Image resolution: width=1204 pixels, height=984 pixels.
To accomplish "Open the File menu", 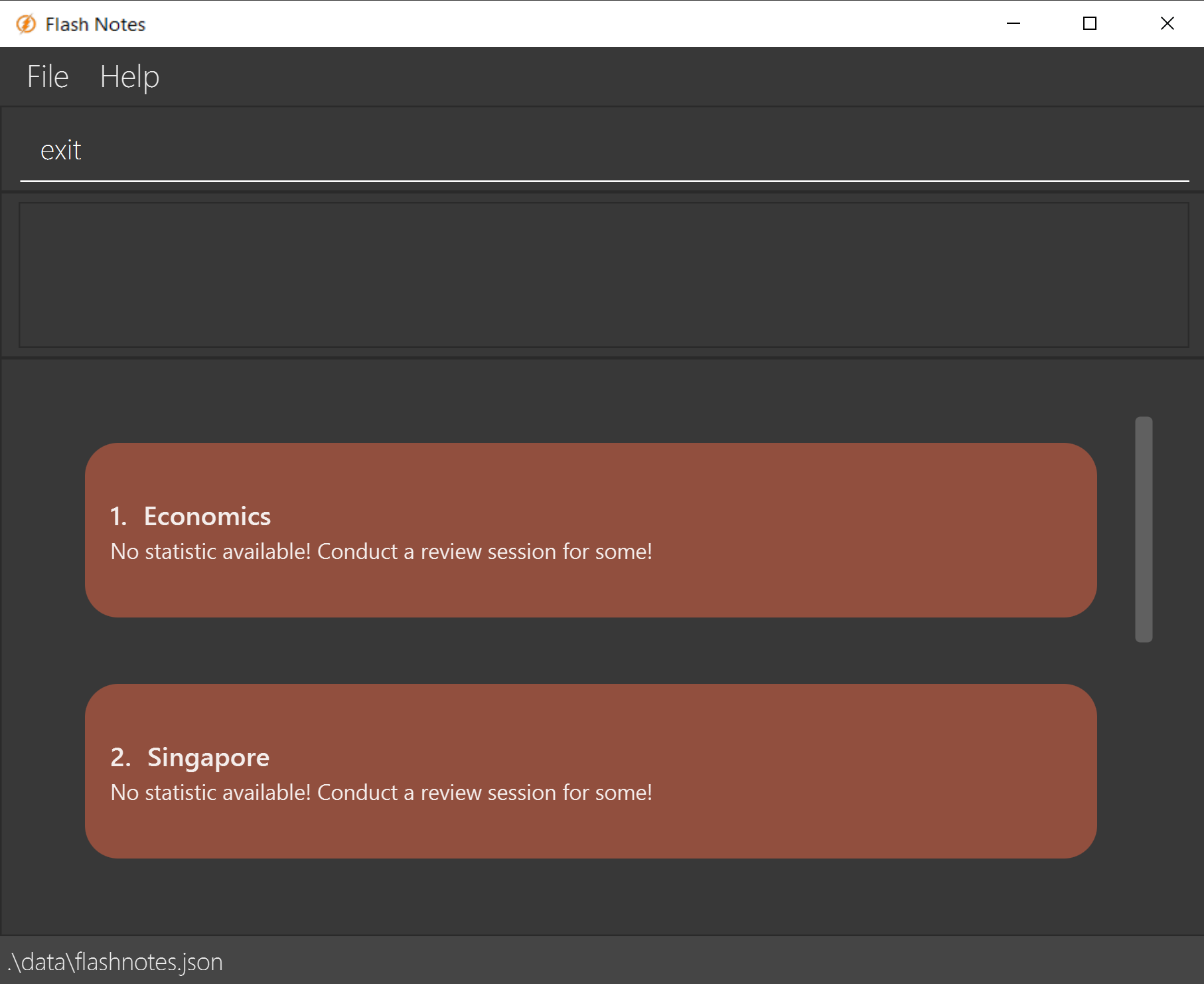I will point(48,77).
